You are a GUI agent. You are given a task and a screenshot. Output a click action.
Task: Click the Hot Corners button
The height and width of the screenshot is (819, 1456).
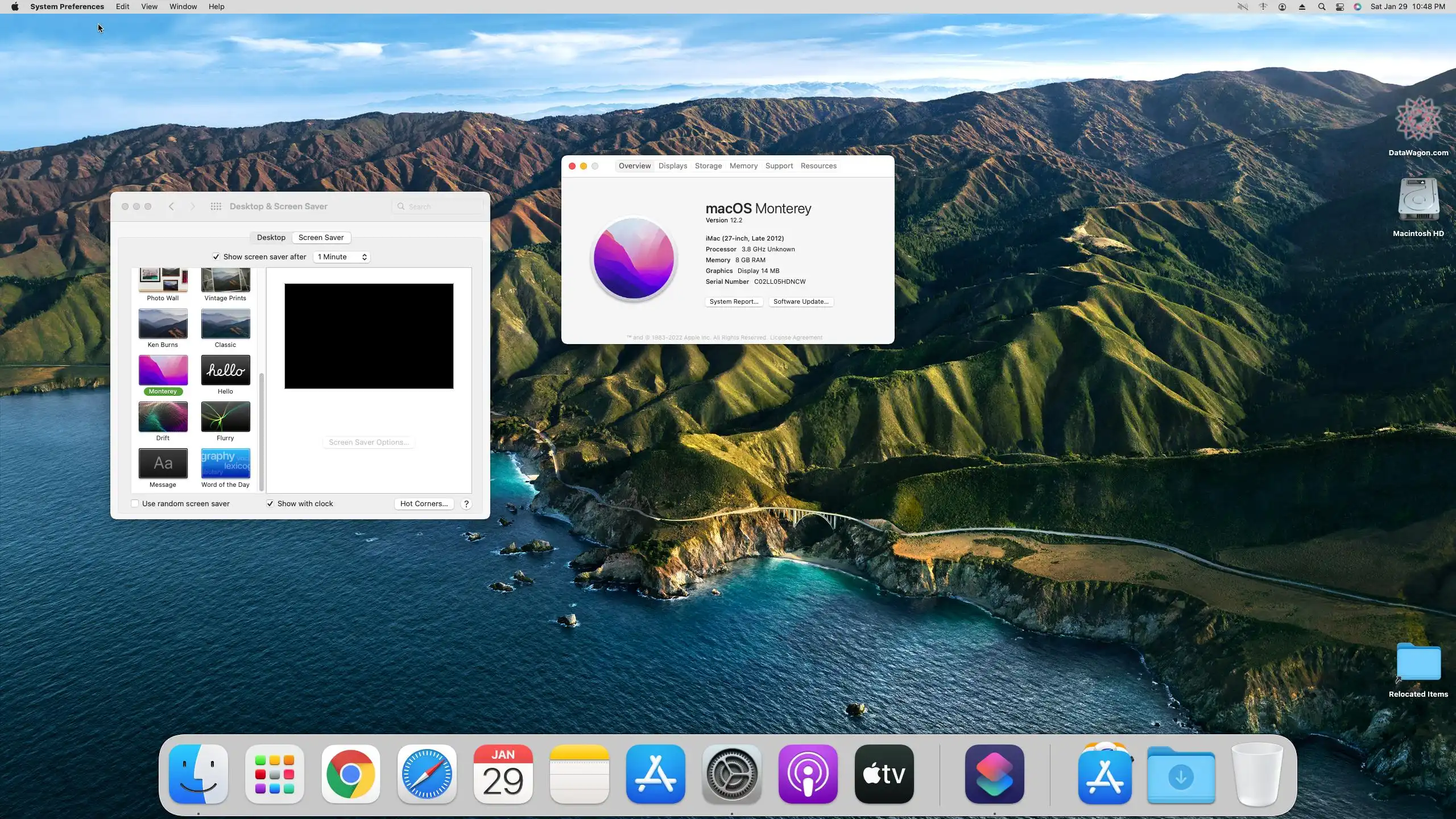(424, 503)
